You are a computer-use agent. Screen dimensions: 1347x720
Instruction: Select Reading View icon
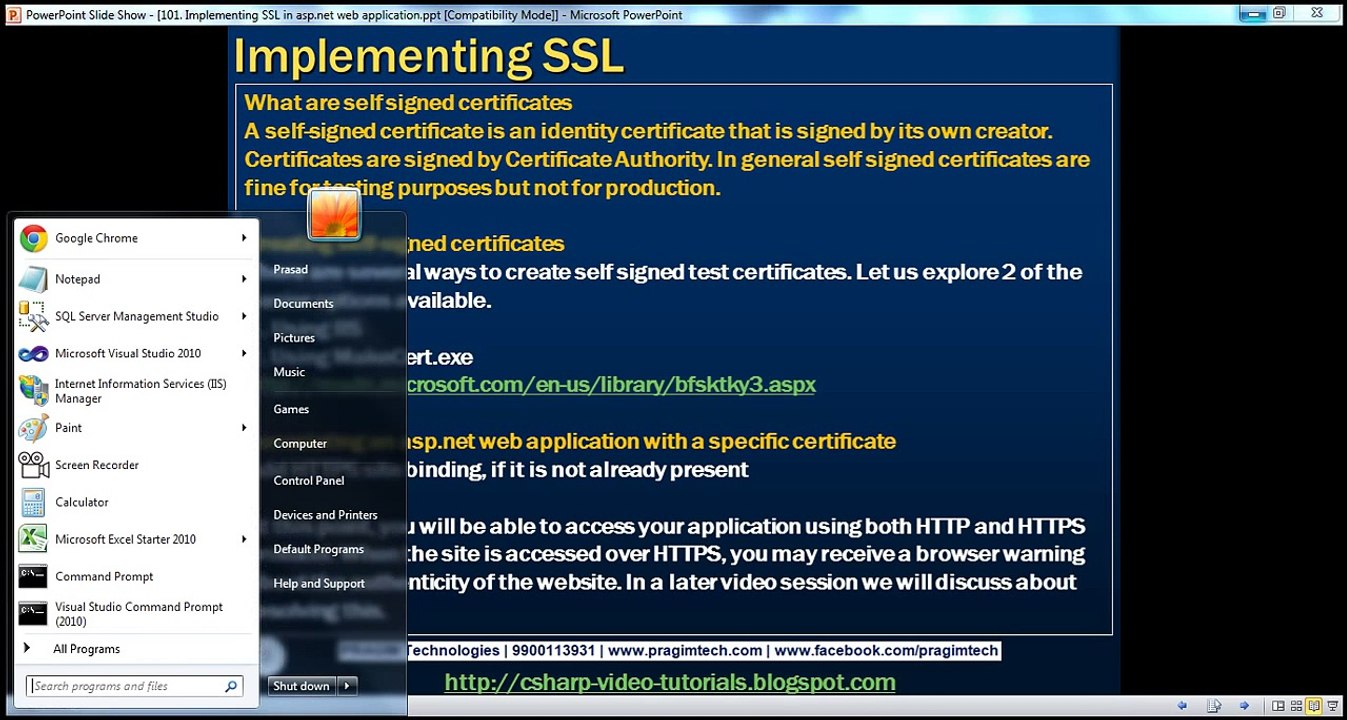point(1314,706)
